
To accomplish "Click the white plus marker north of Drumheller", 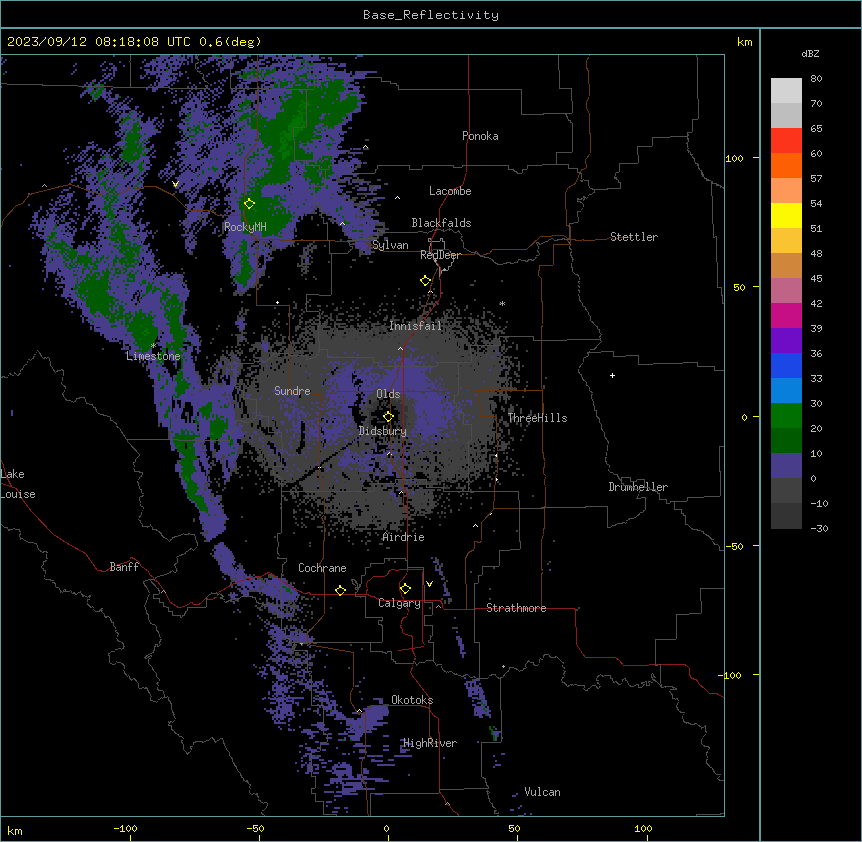I will (612, 375).
